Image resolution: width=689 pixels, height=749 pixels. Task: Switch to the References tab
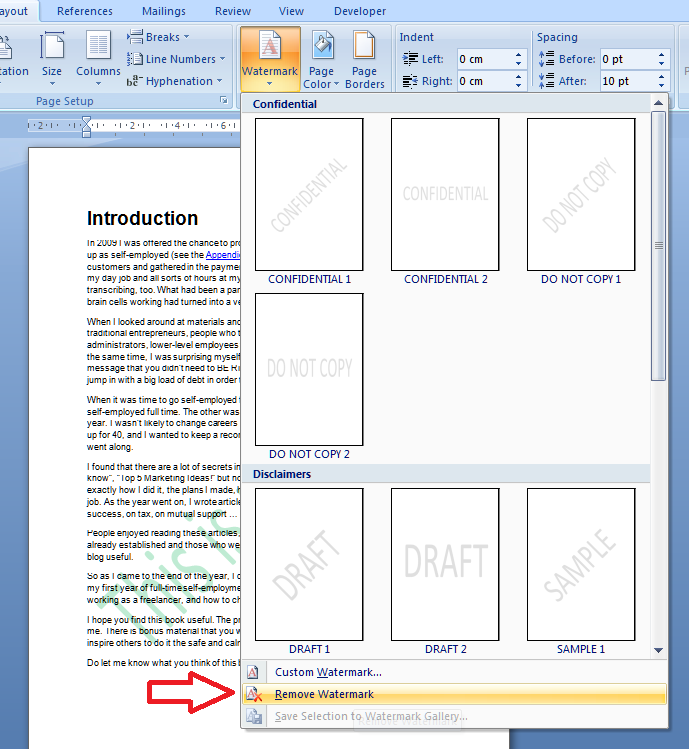tap(85, 11)
